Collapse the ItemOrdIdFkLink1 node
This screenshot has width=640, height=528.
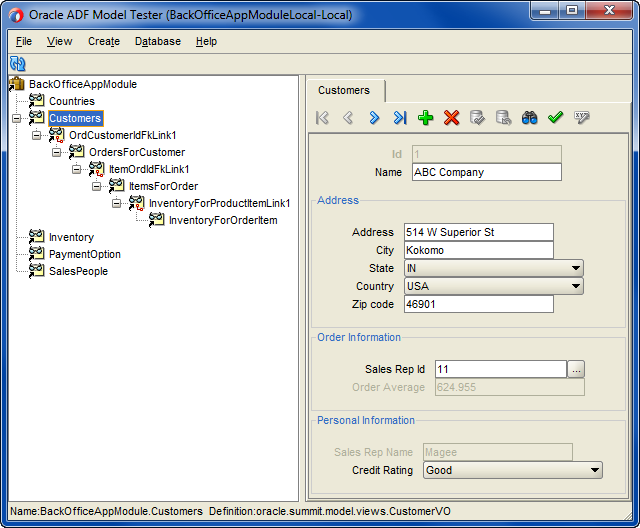point(76,169)
